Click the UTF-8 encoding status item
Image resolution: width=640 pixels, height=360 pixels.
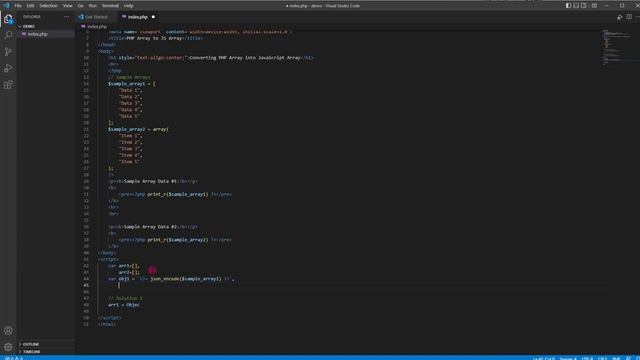[587, 358]
